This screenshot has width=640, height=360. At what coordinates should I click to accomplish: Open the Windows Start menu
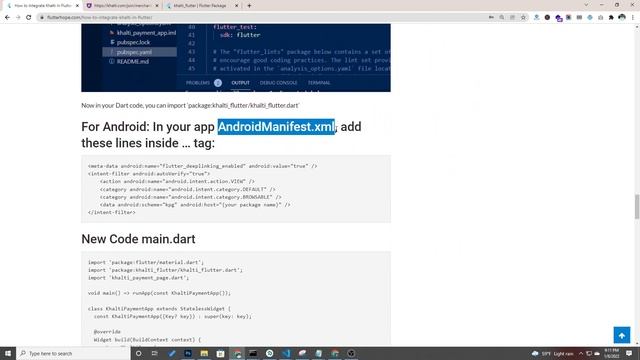click(x=8, y=353)
